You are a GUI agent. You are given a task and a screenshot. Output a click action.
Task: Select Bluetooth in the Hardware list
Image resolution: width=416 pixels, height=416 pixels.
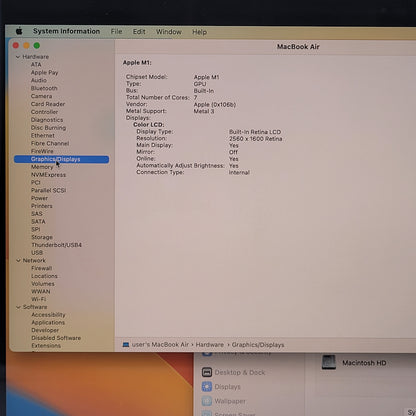[x=44, y=88]
